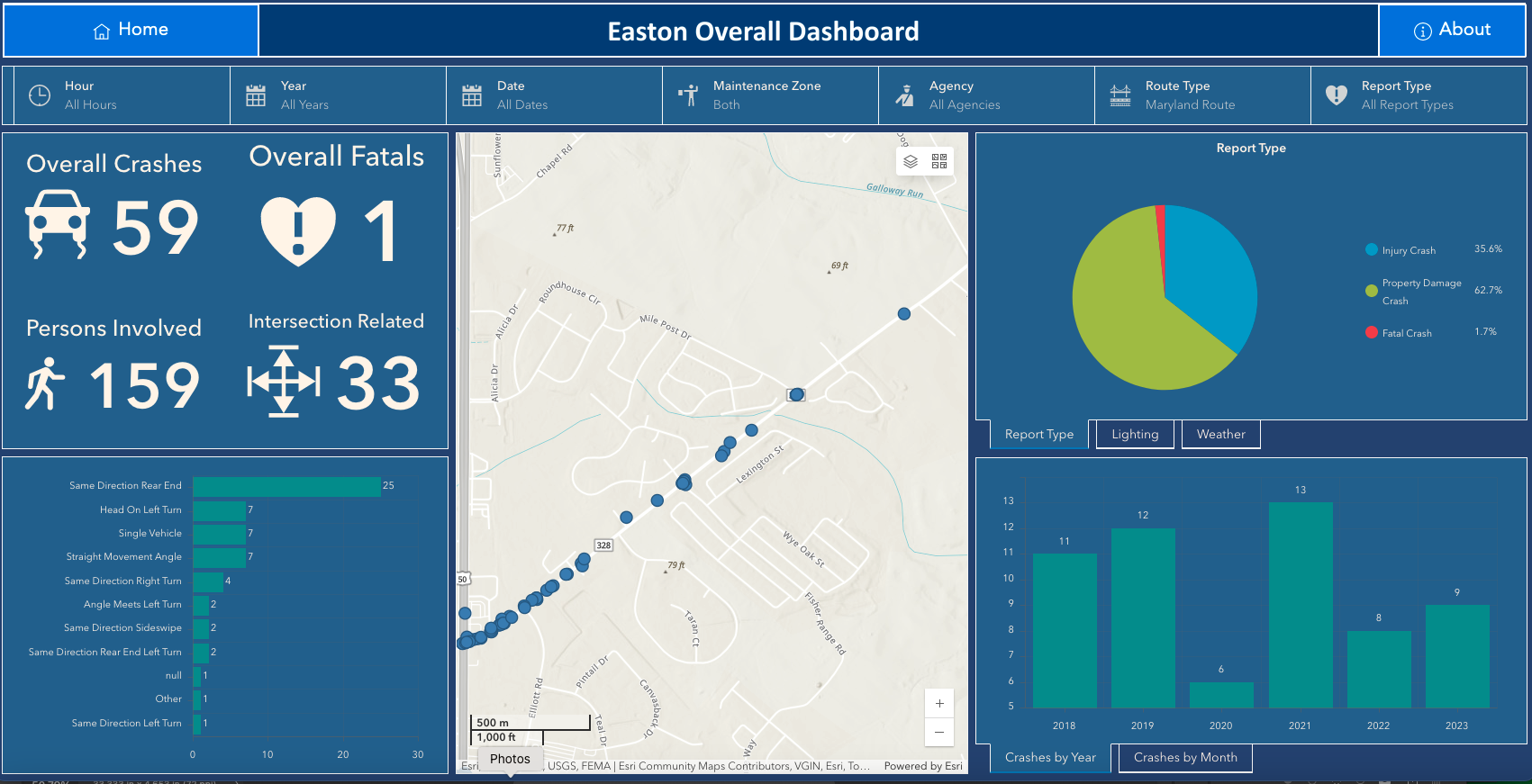Click the Overall Crashes value 59

[156, 228]
